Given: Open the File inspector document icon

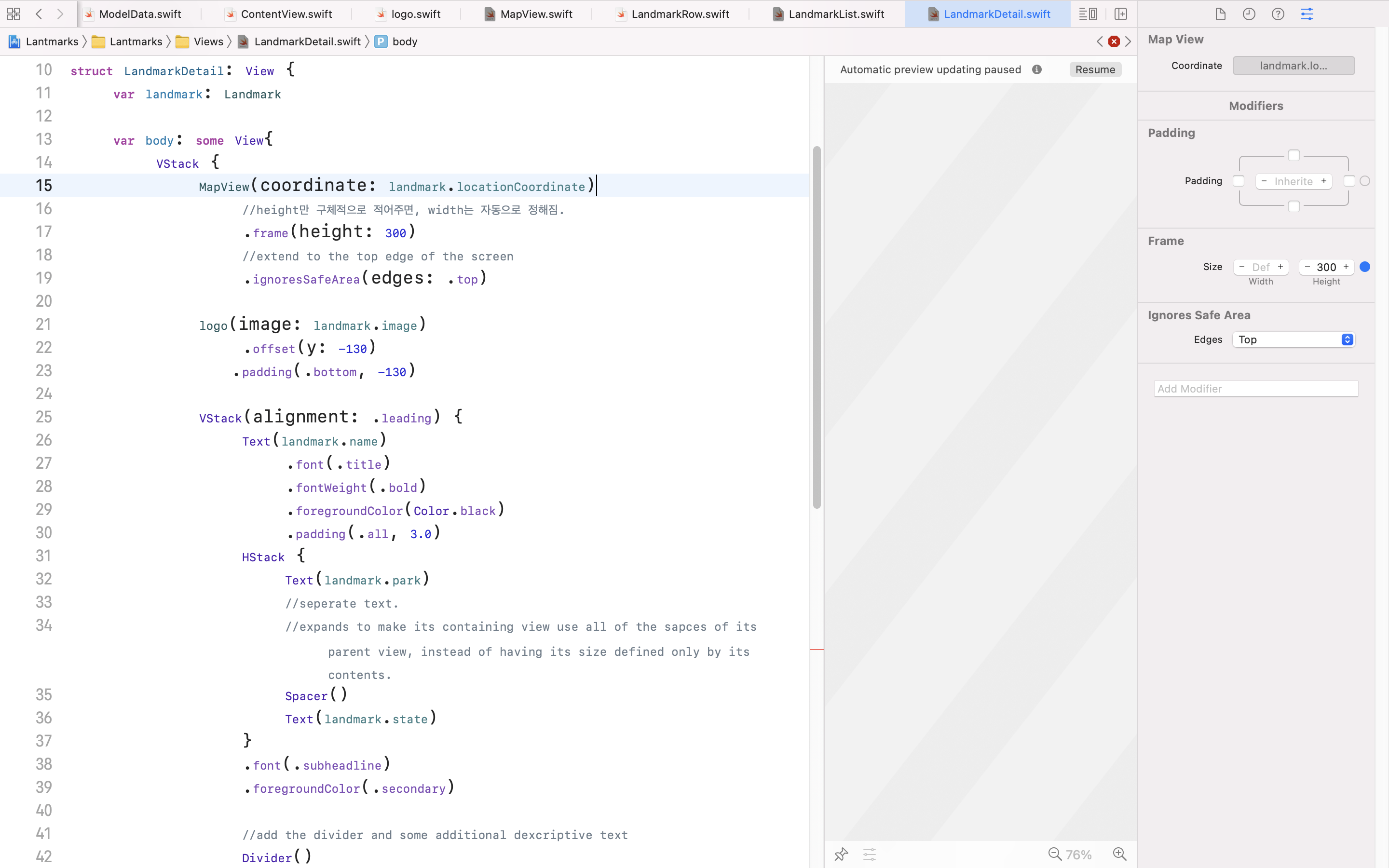Looking at the screenshot, I should pos(1220,14).
